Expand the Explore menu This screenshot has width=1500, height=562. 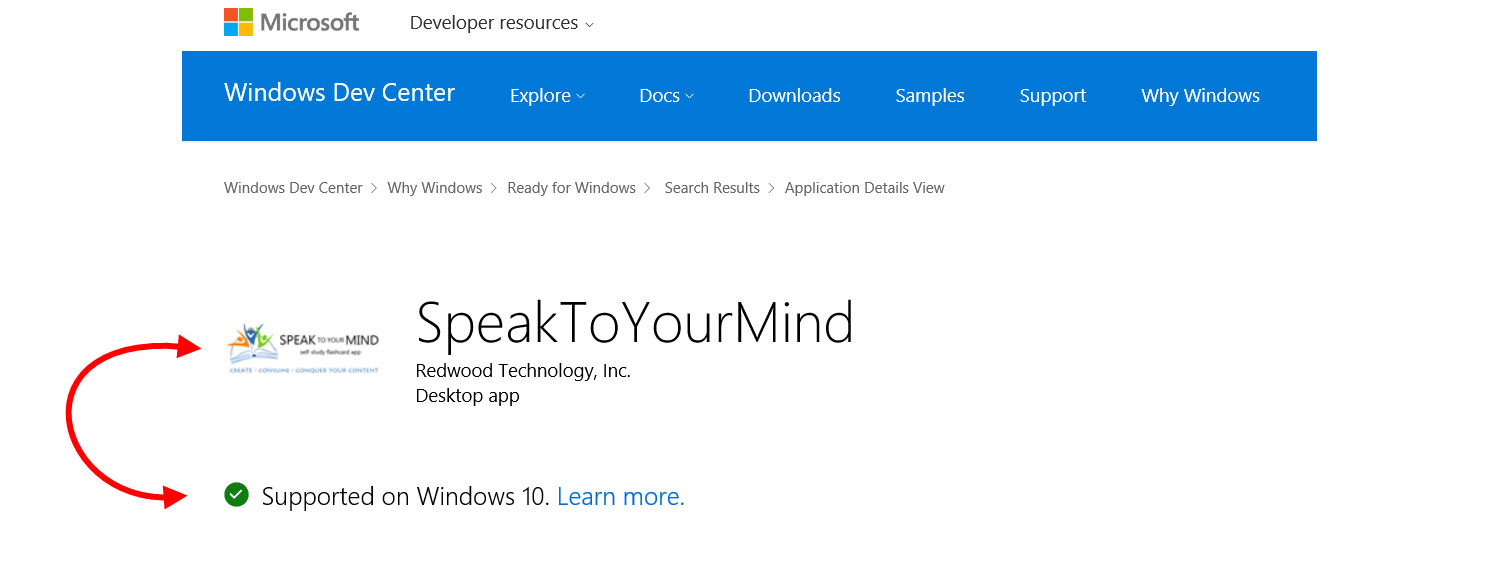point(547,96)
